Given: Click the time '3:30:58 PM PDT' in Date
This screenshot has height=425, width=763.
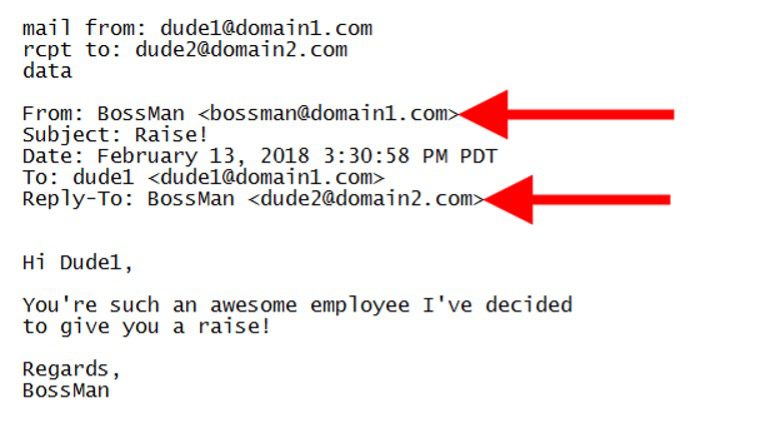Looking at the screenshot, I should (x=410, y=156).
